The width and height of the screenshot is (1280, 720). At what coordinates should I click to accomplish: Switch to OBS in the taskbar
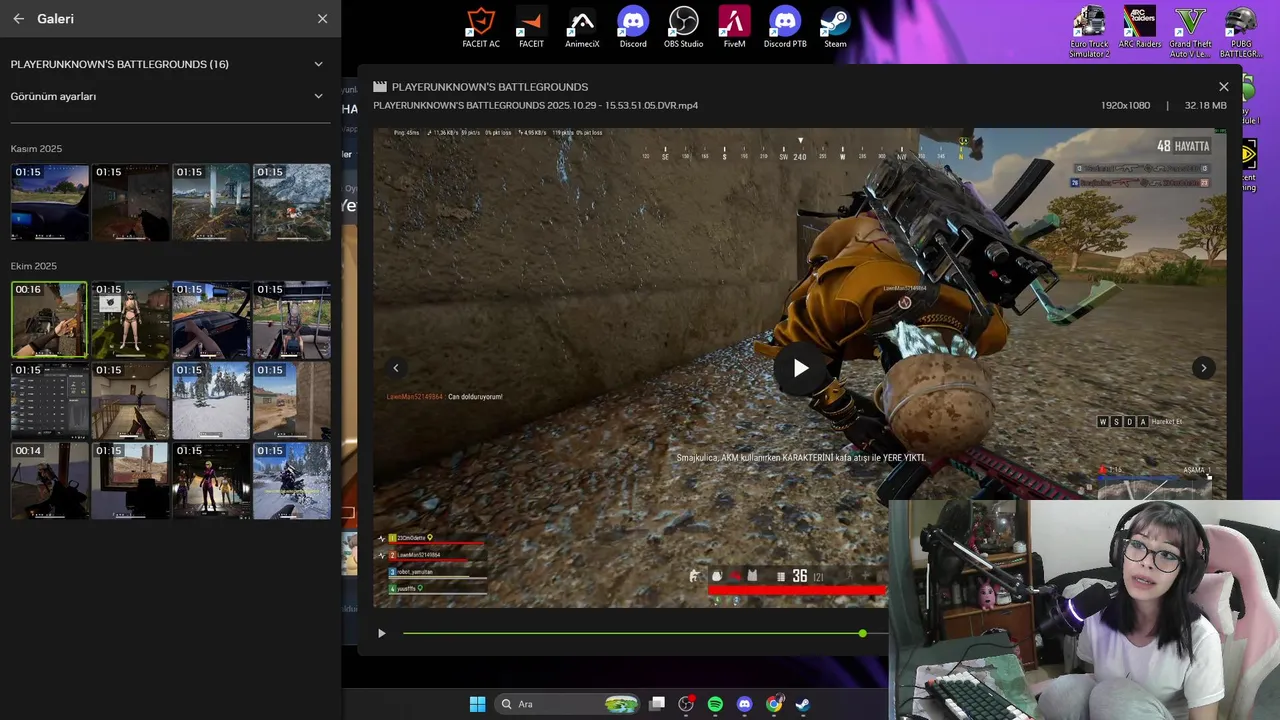(686, 704)
